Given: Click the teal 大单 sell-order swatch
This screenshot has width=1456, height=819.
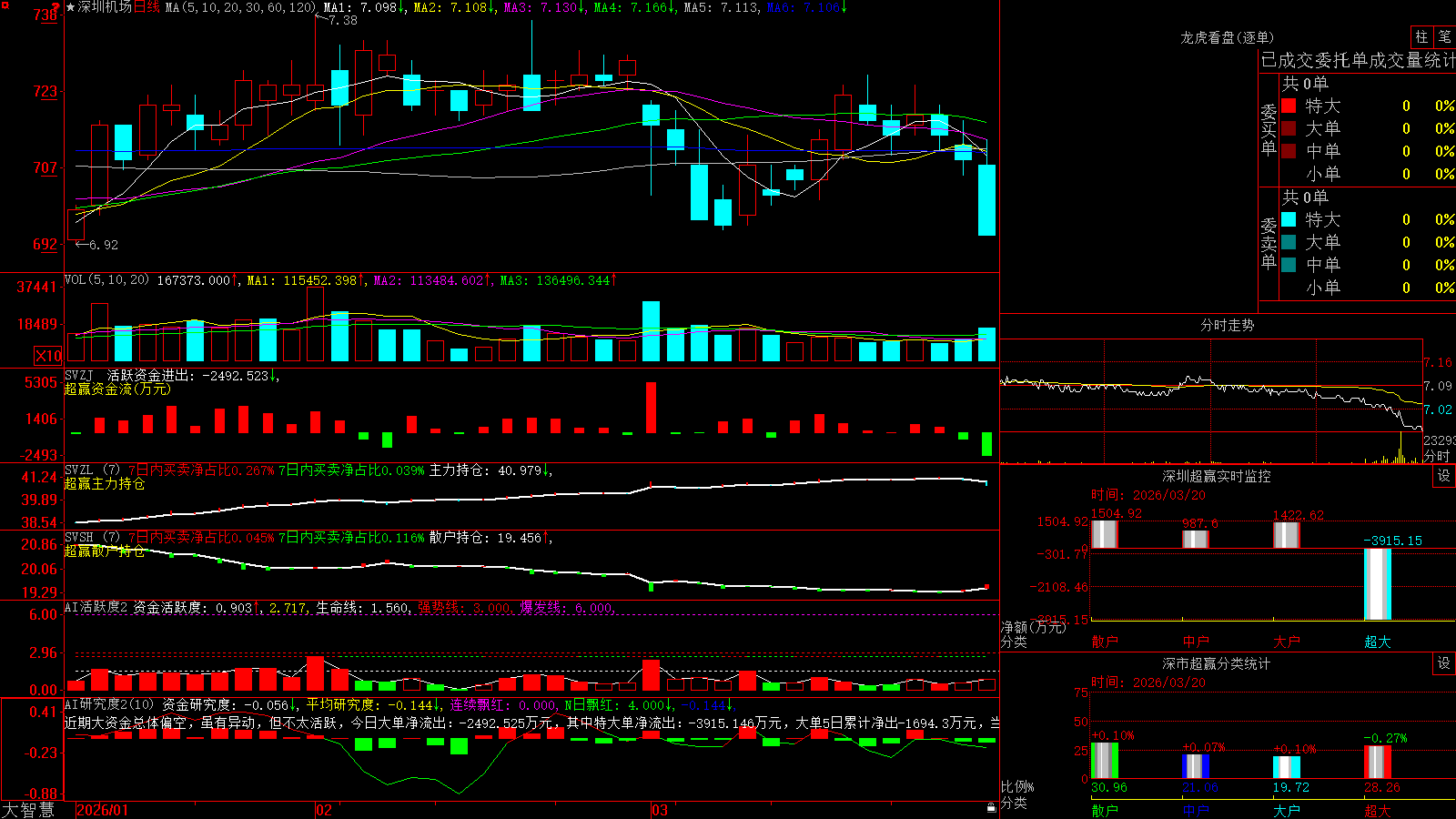Looking at the screenshot, I should point(1289,242).
